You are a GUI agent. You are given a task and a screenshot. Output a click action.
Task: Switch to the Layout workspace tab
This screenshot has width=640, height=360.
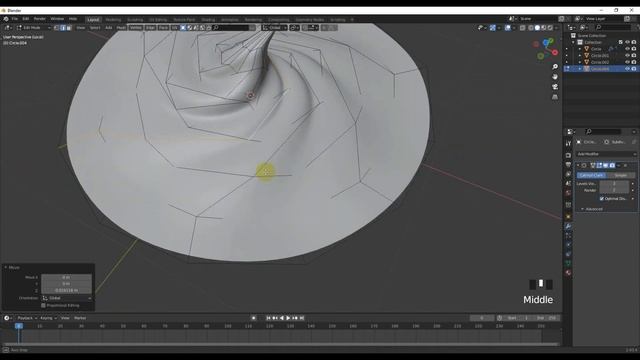pyautogui.click(x=93, y=19)
